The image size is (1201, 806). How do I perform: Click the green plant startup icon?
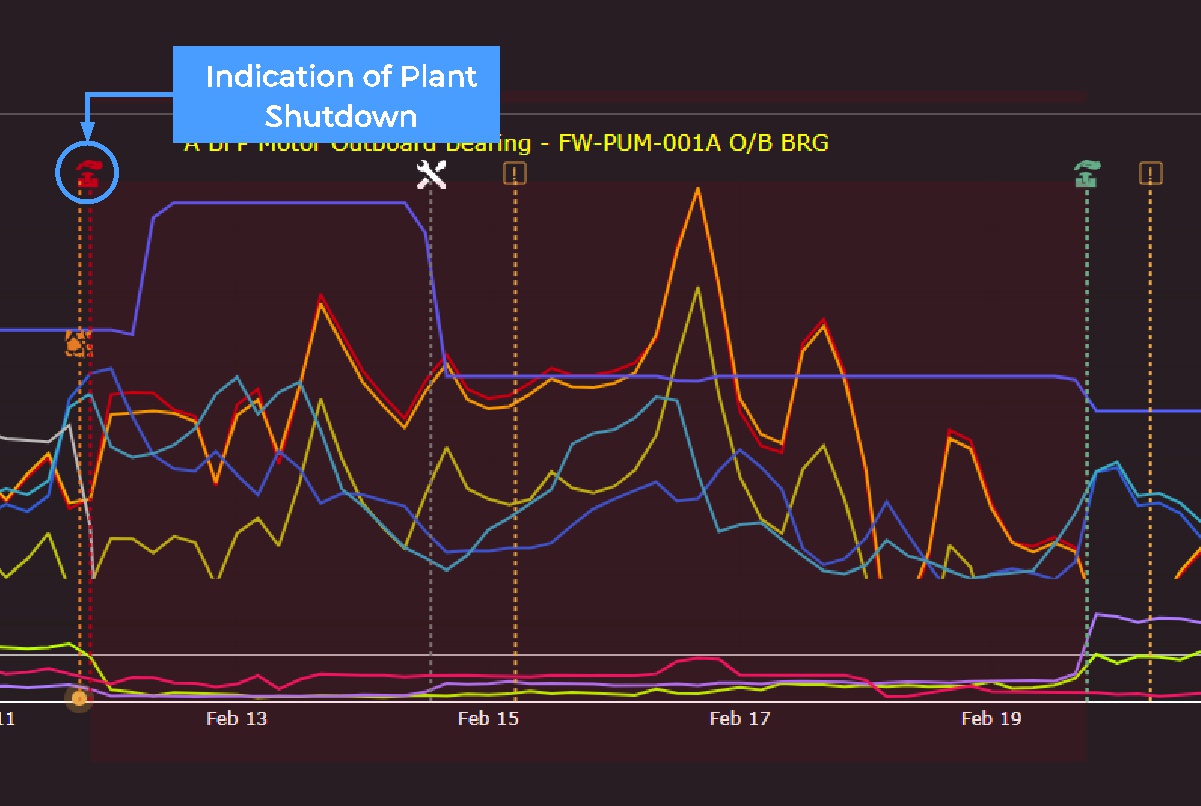click(x=1087, y=174)
